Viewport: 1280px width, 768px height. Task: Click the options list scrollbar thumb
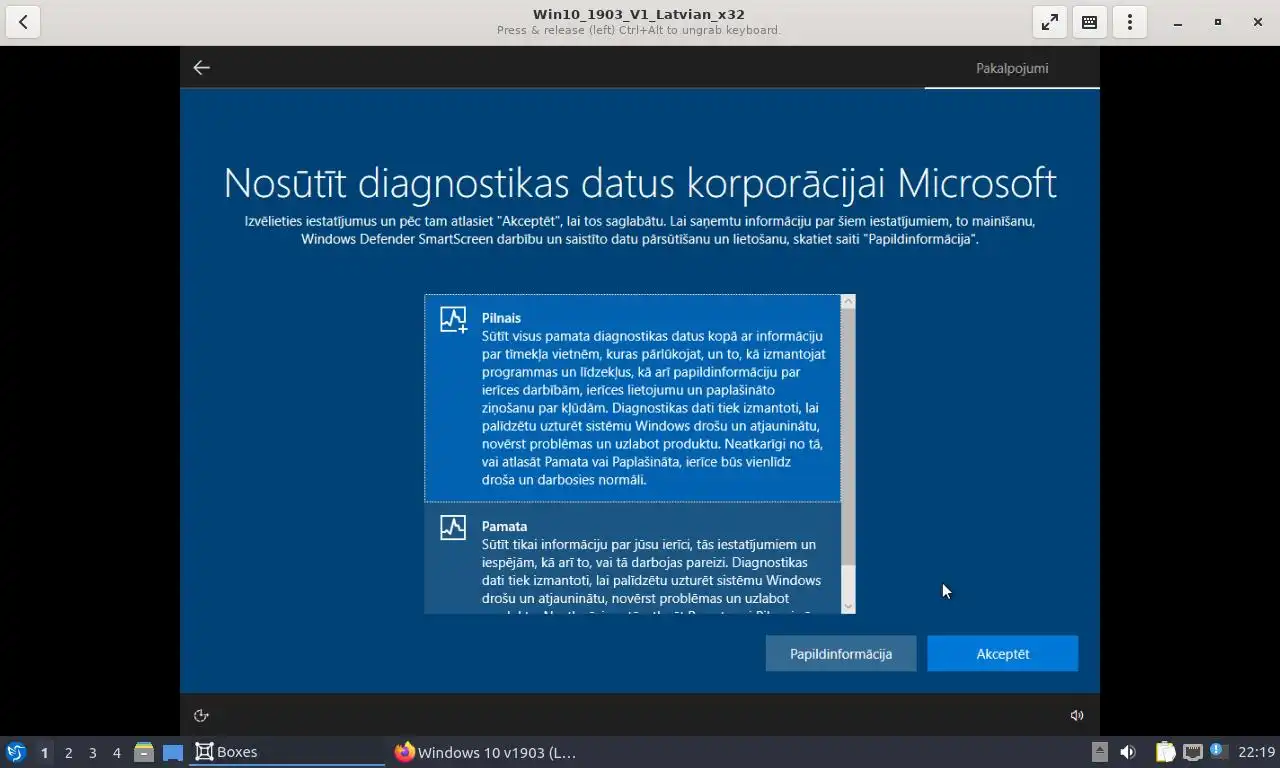848,437
